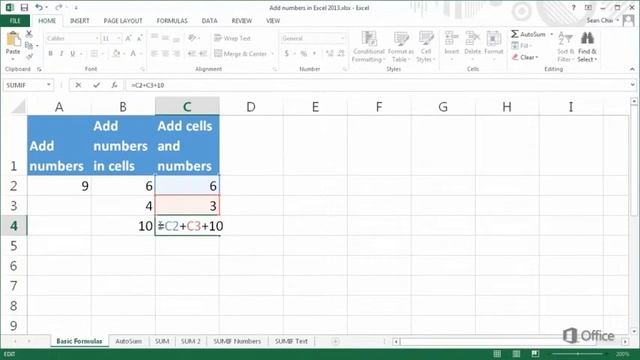Open the SUMIF Text worksheet tab
The image size is (640, 360).
click(x=291, y=341)
